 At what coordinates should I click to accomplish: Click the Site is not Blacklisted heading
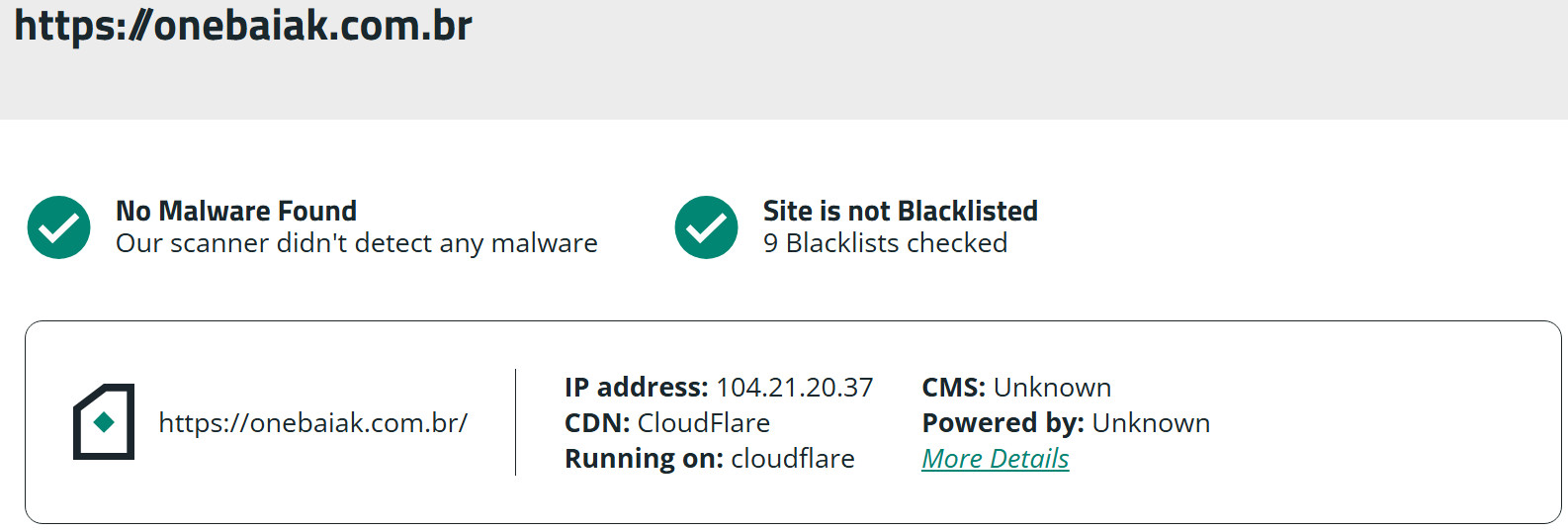[900, 211]
